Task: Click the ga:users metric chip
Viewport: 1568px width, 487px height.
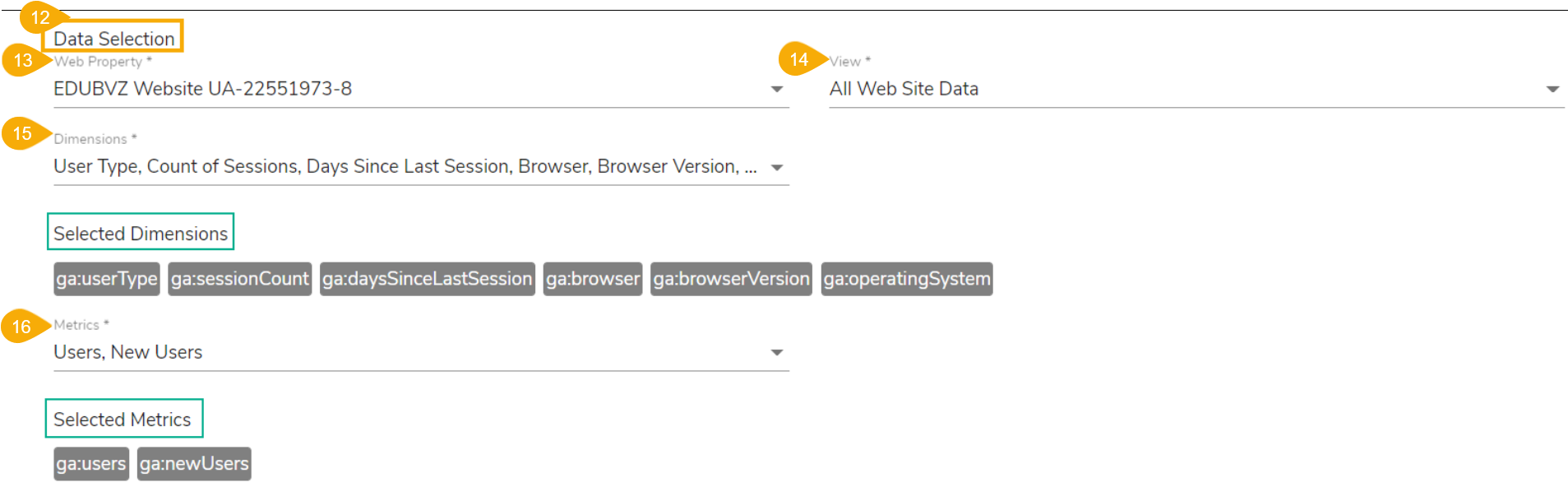Action: [x=90, y=464]
